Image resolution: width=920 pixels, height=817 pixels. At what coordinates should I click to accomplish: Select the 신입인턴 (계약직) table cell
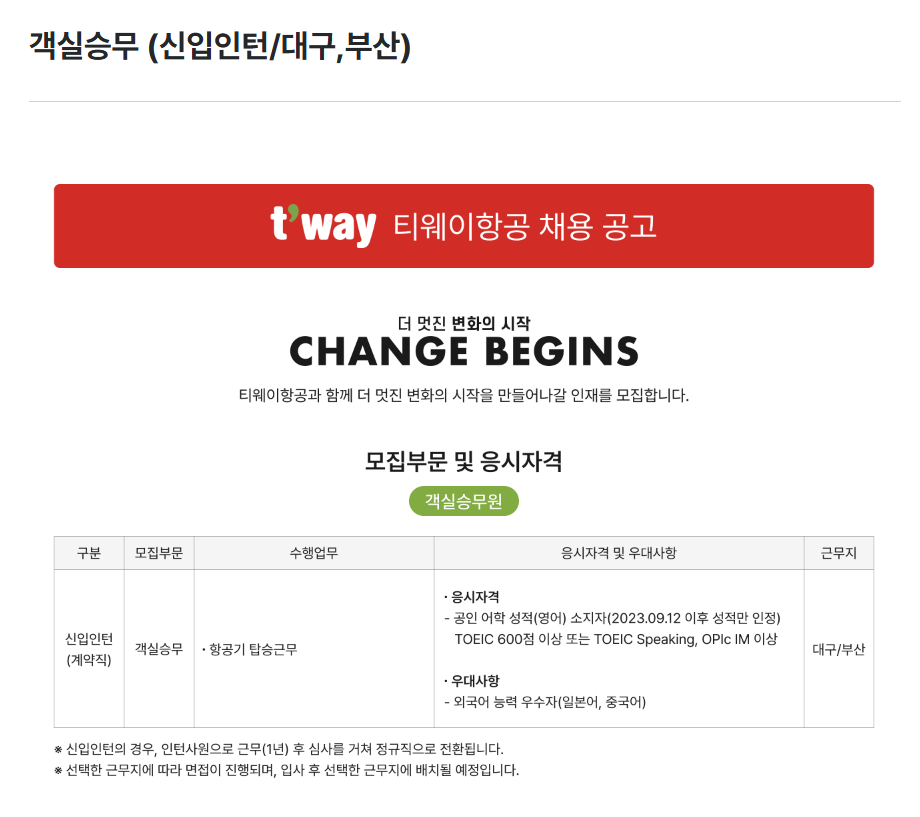tap(89, 649)
